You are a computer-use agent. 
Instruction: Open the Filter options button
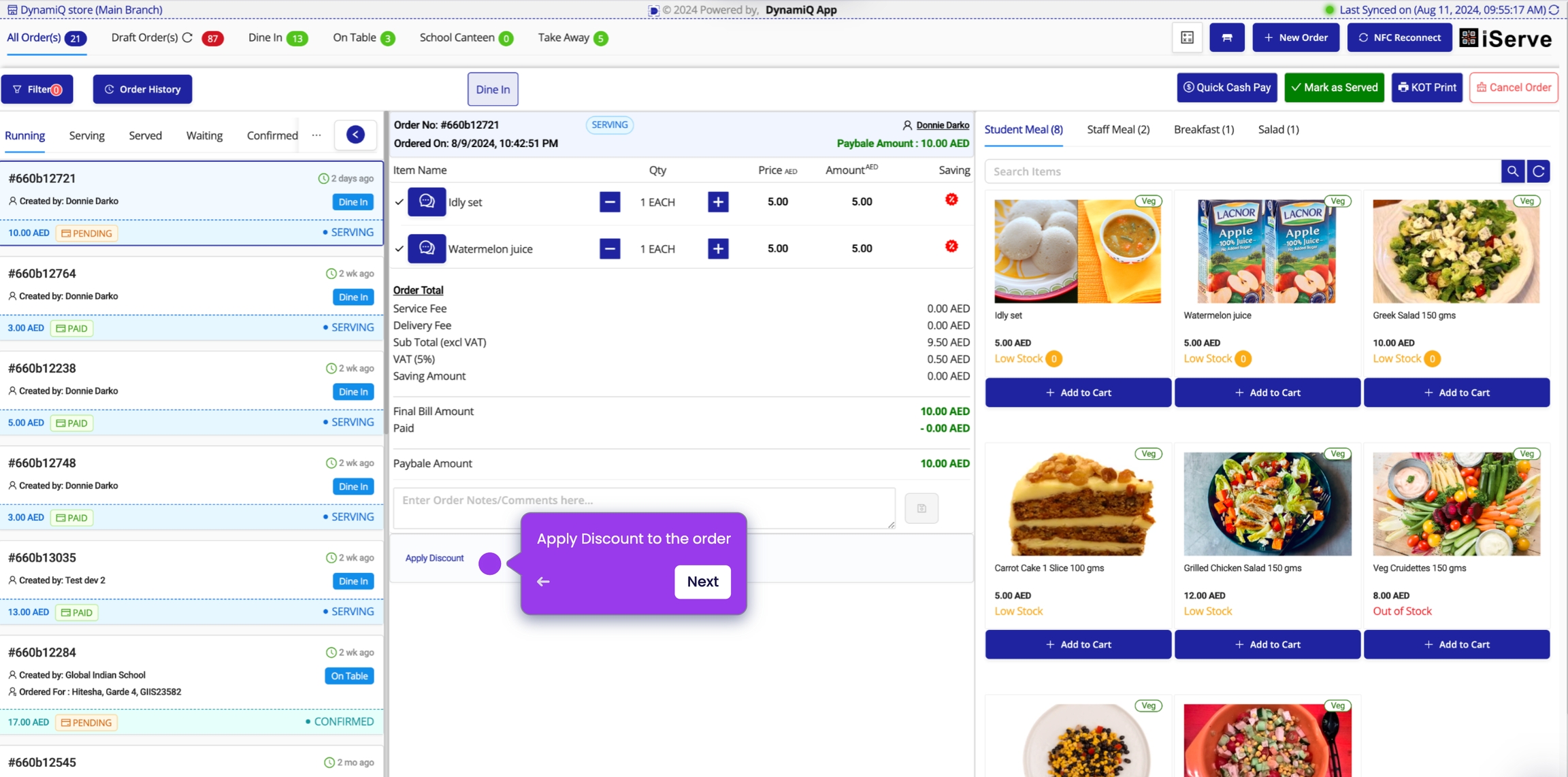(37, 89)
